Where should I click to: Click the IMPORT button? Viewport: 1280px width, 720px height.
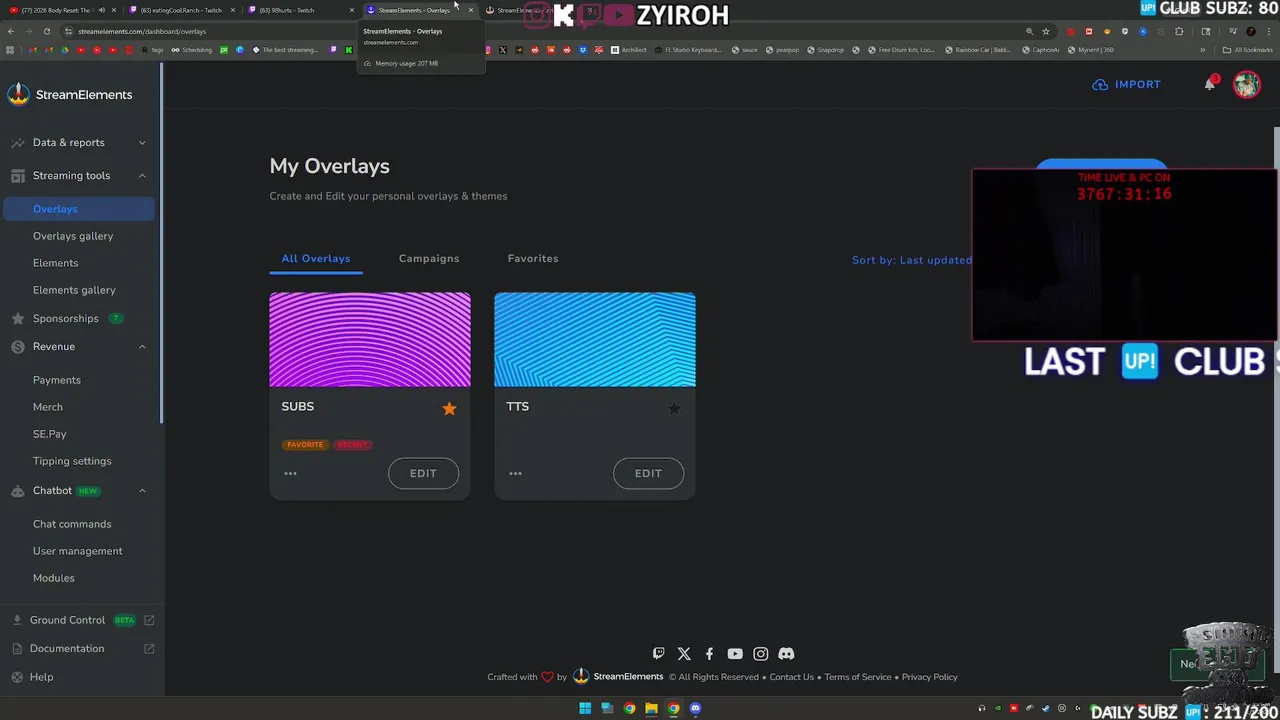pos(1126,85)
